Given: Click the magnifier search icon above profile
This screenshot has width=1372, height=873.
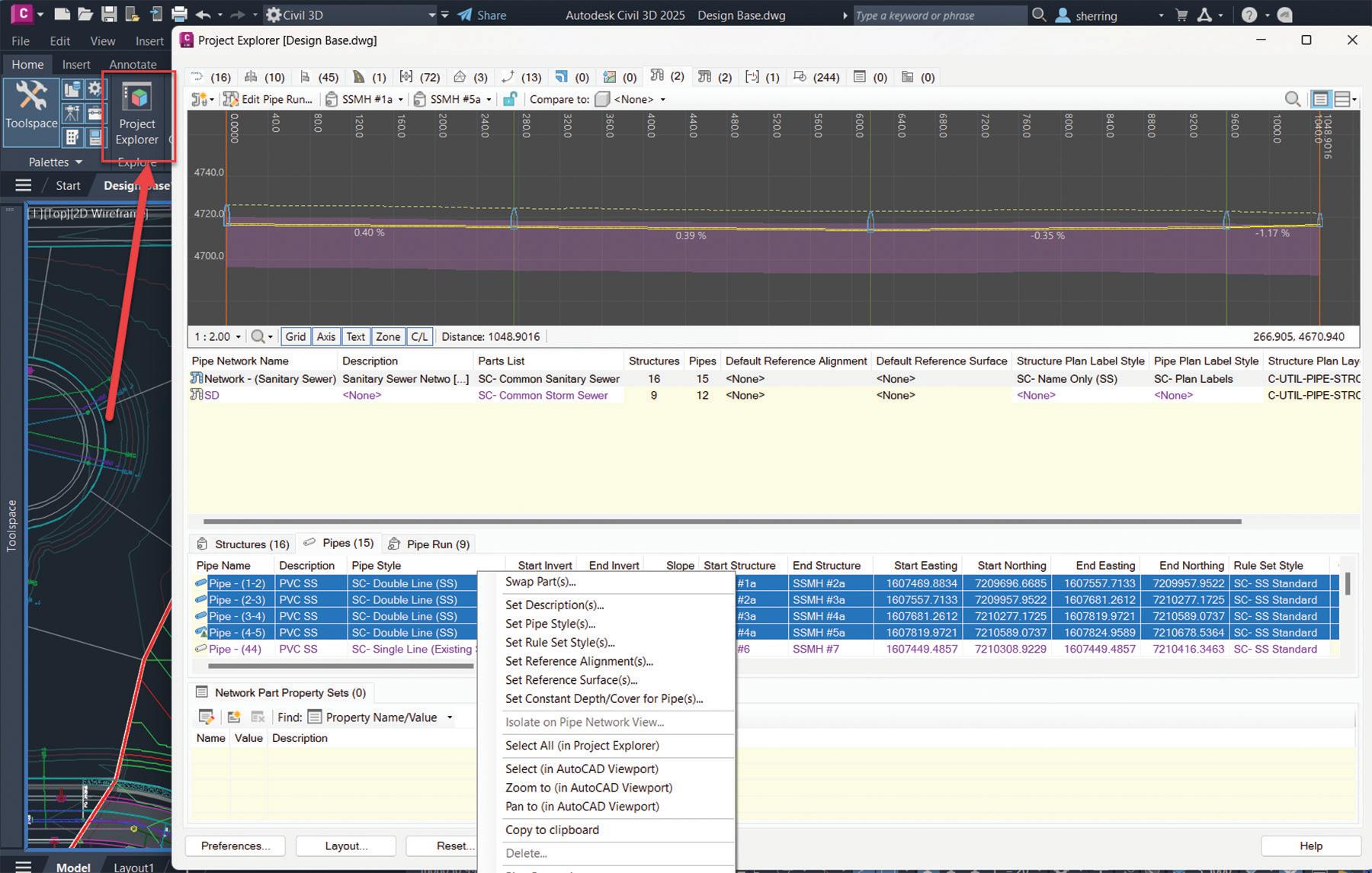Looking at the screenshot, I should point(1292,99).
